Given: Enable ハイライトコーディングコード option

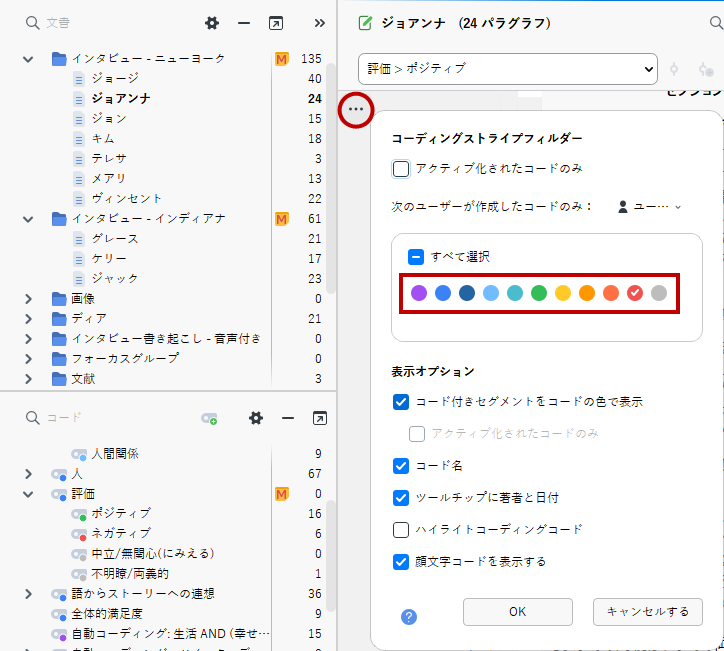Looking at the screenshot, I should (401, 530).
